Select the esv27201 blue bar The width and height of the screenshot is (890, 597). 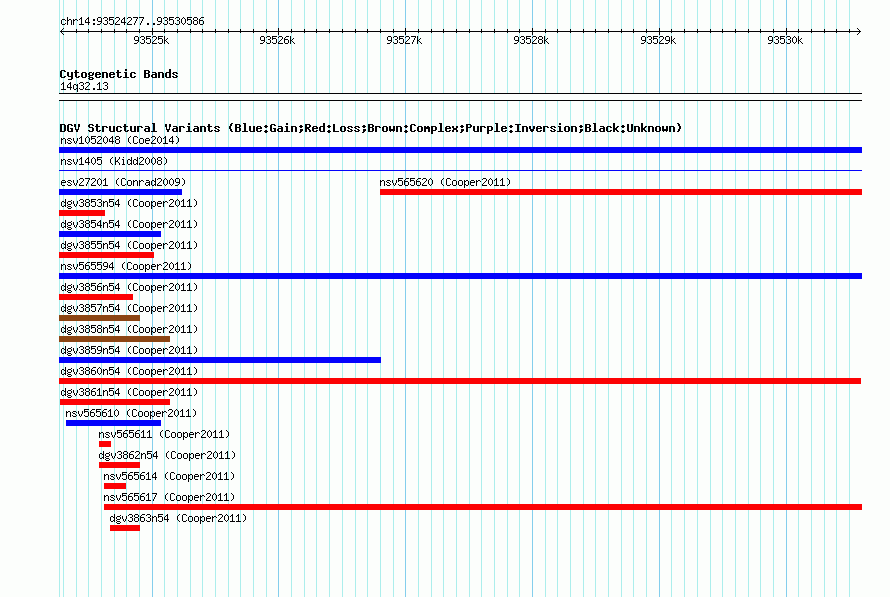click(x=120, y=192)
